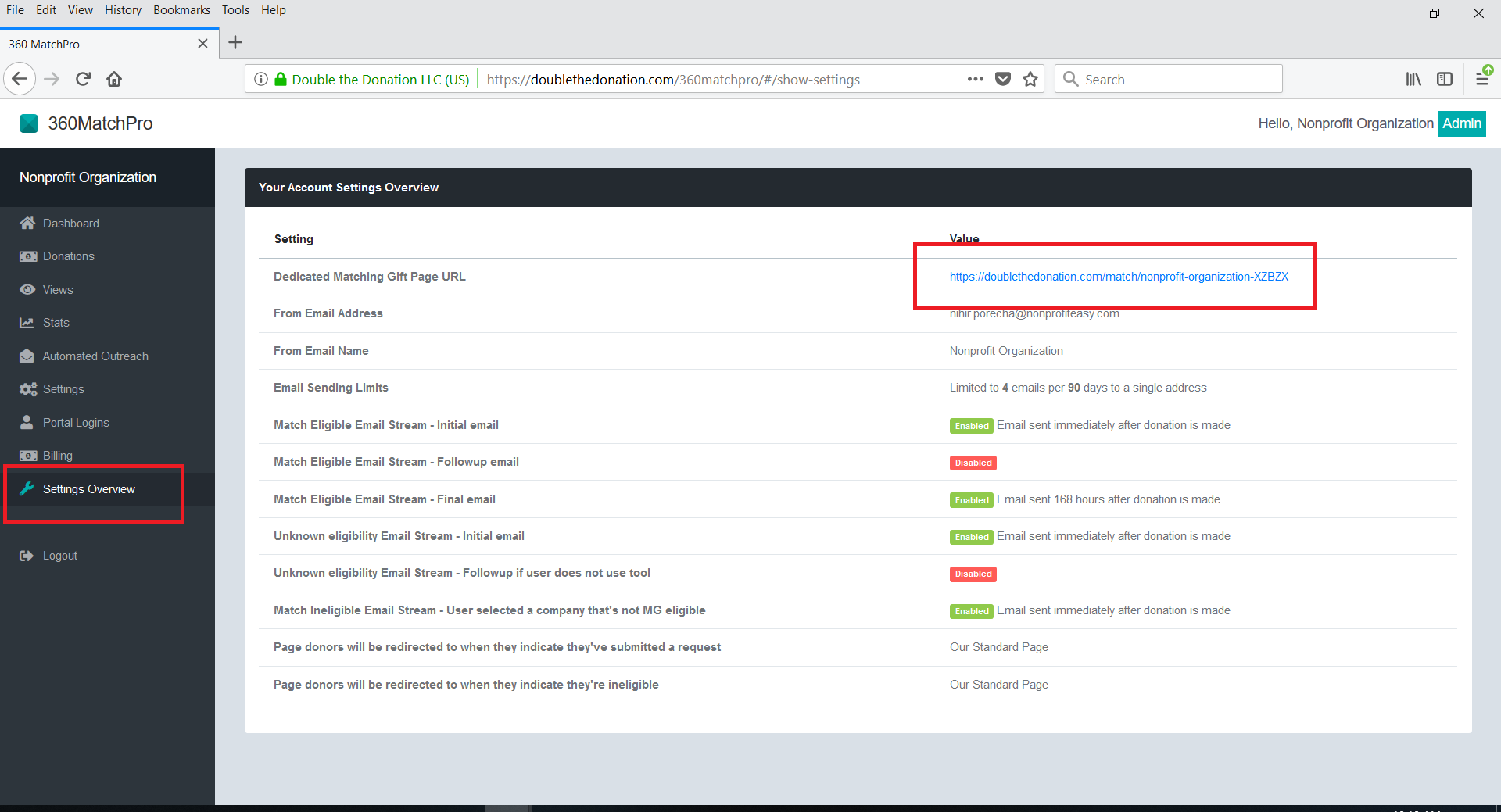The width and height of the screenshot is (1501, 812).
Task: Click the Donations money icon in sidebar
Action: [28, 256]
